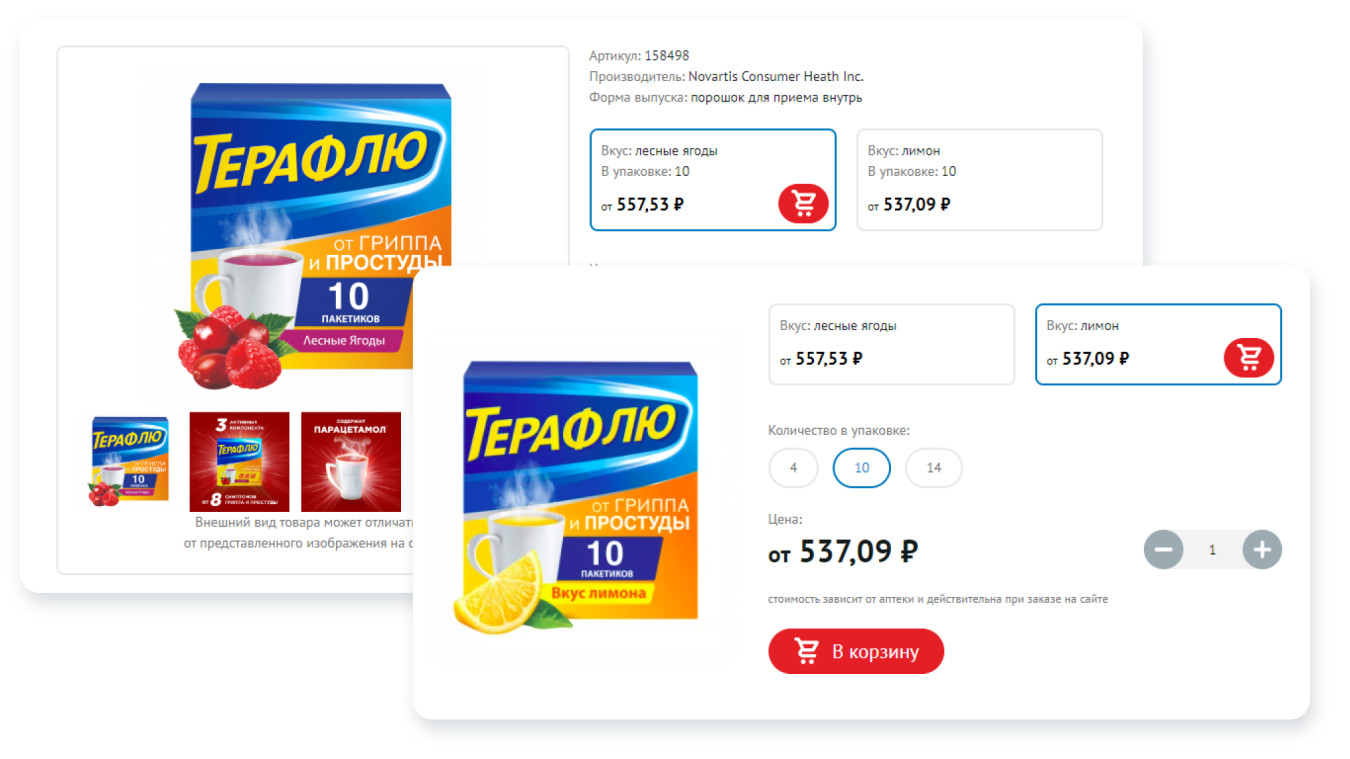Image resolution: width=1350 pixels, height=759 pixels.
Task: Choose лесные ягоды flavor in the front card
Action: [x=892, y=344]
